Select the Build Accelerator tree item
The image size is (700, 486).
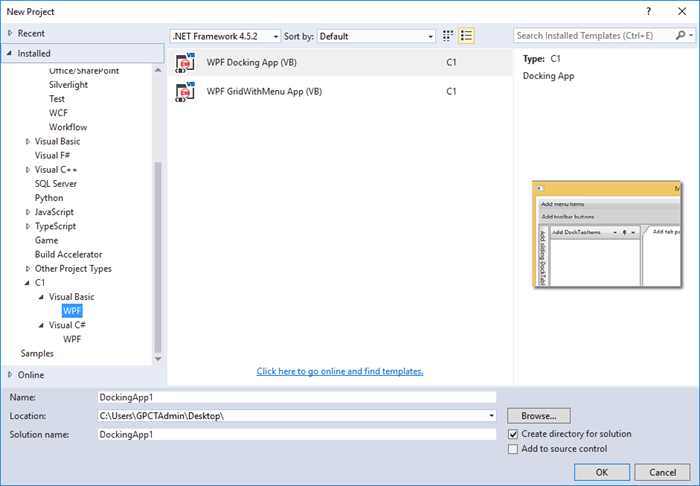click(x=68, y=254)
